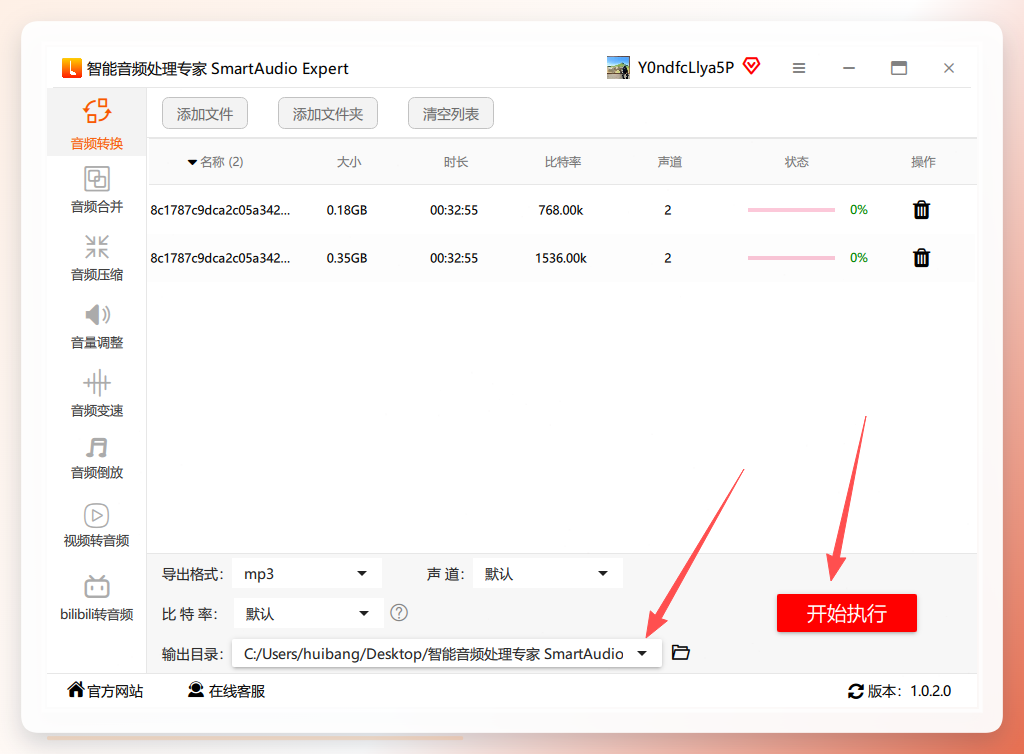Sort list by 名称 (2) column header

click(216, 162)
